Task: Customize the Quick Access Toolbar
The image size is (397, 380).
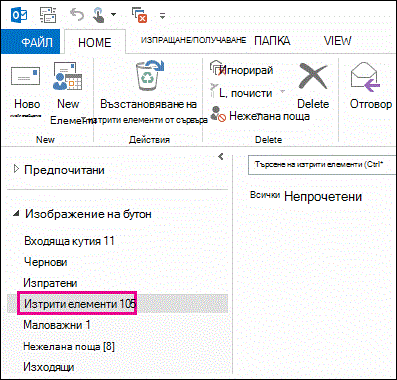Action: click(x=162, y=15)
